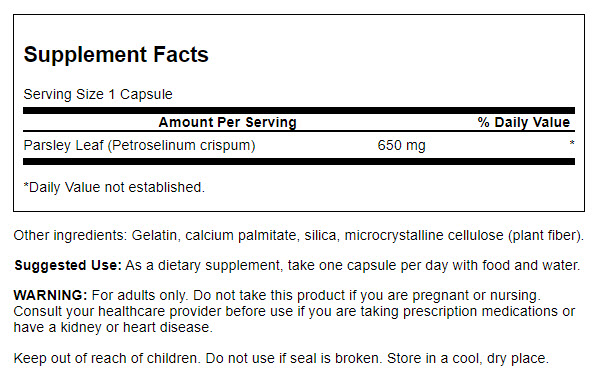This screenshot has width=598, height=376.
Task: Click calcium palmitate in ingredients list
Action: click(241, 235)
